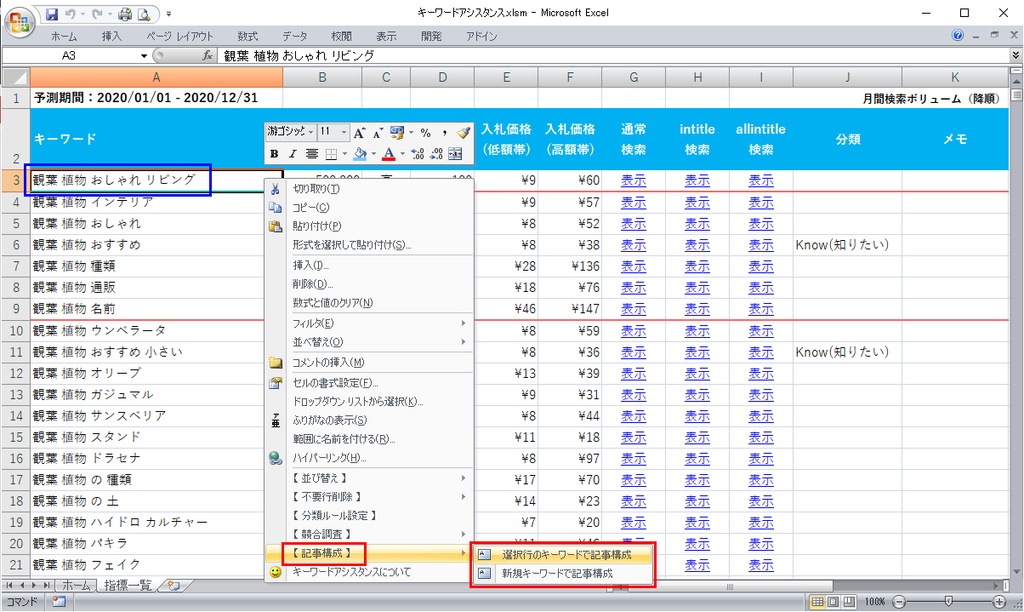Select the format painter brush
Image resolution: width=1024 pixels, height=612 pixels.
tap(463, 133)
